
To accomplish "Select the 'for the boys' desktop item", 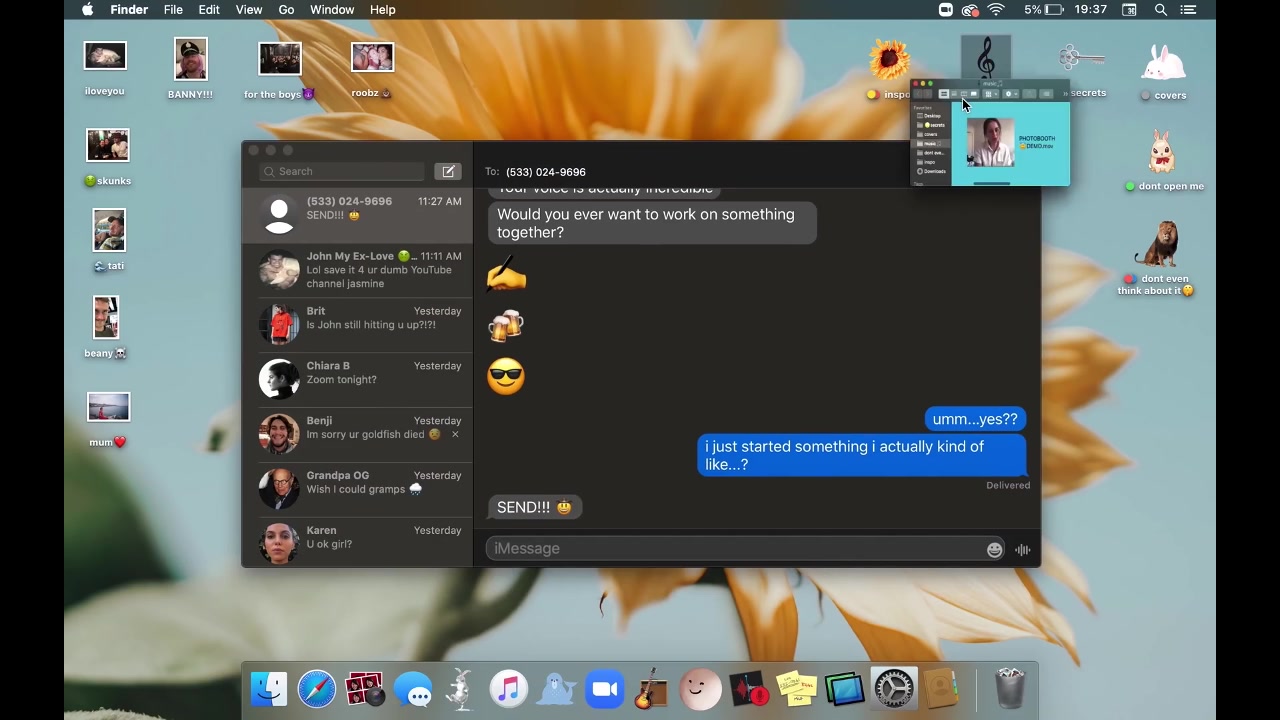I will pos(279,70).
